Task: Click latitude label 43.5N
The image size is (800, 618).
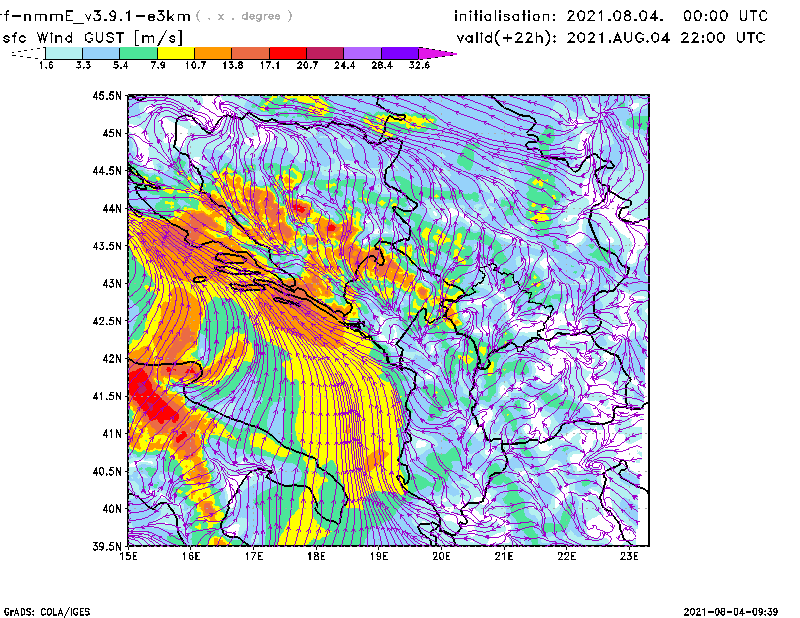Action: point(107,246)
